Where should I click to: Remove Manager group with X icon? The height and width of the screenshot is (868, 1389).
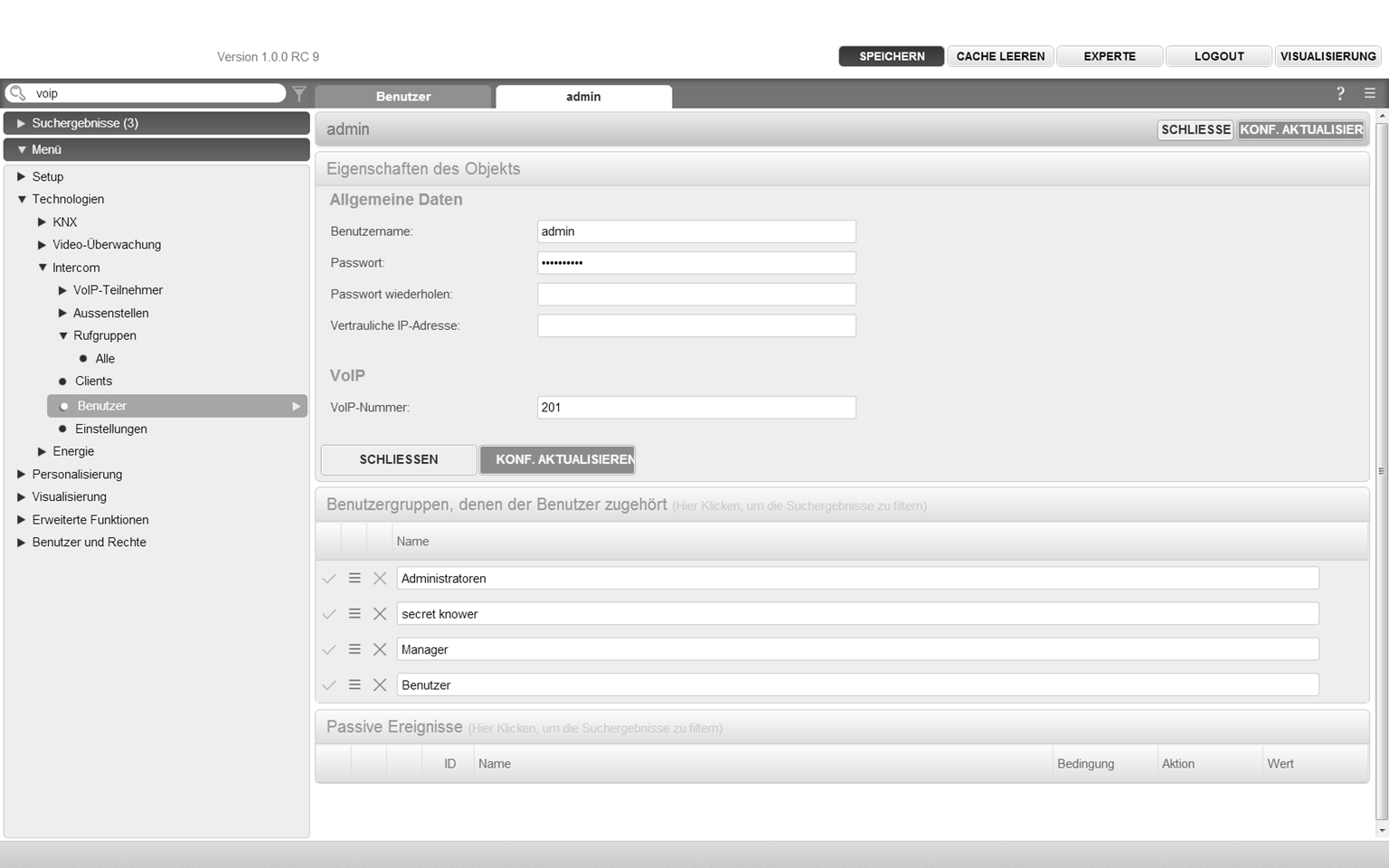pyautogui.click(x=380, y=650)
